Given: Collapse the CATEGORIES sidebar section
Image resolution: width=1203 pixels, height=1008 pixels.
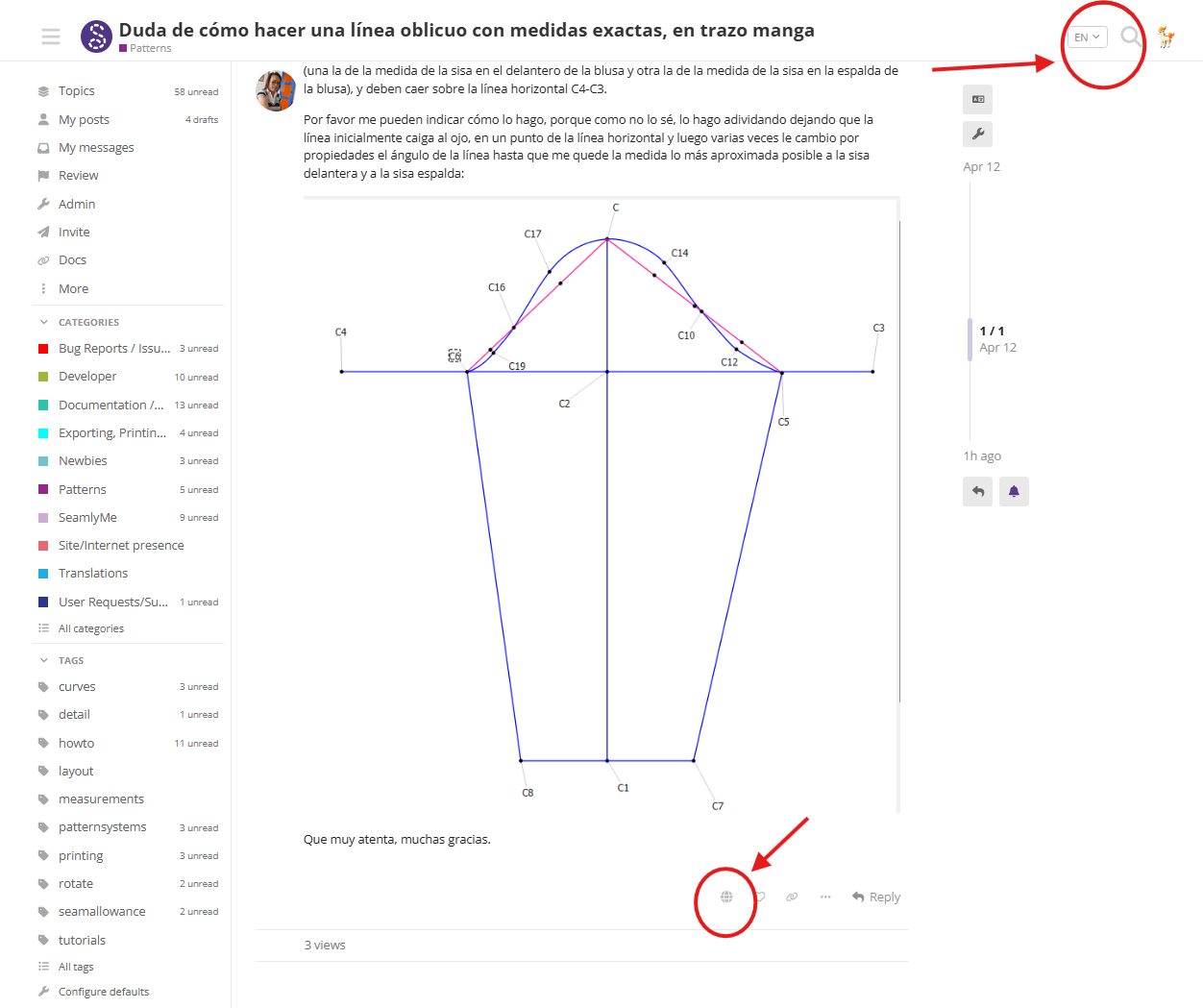Looking at the screenshot, I should 44,322.
